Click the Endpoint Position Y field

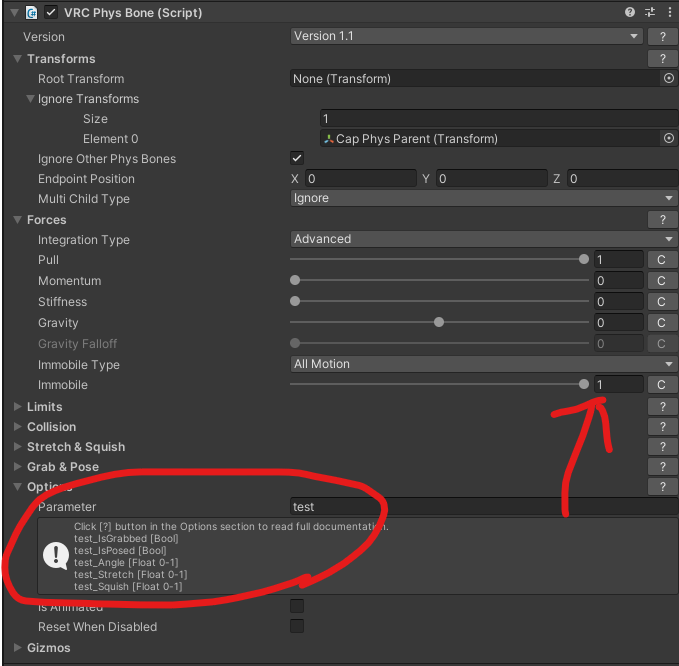point(492,178)
